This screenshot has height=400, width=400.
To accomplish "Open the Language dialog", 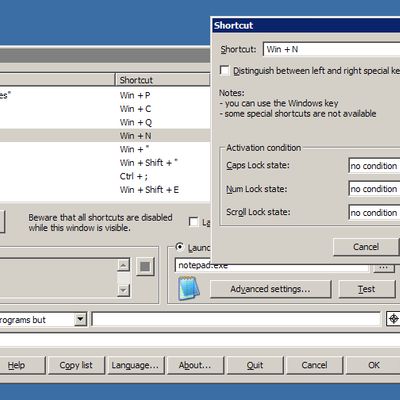I will pos(135,365).
